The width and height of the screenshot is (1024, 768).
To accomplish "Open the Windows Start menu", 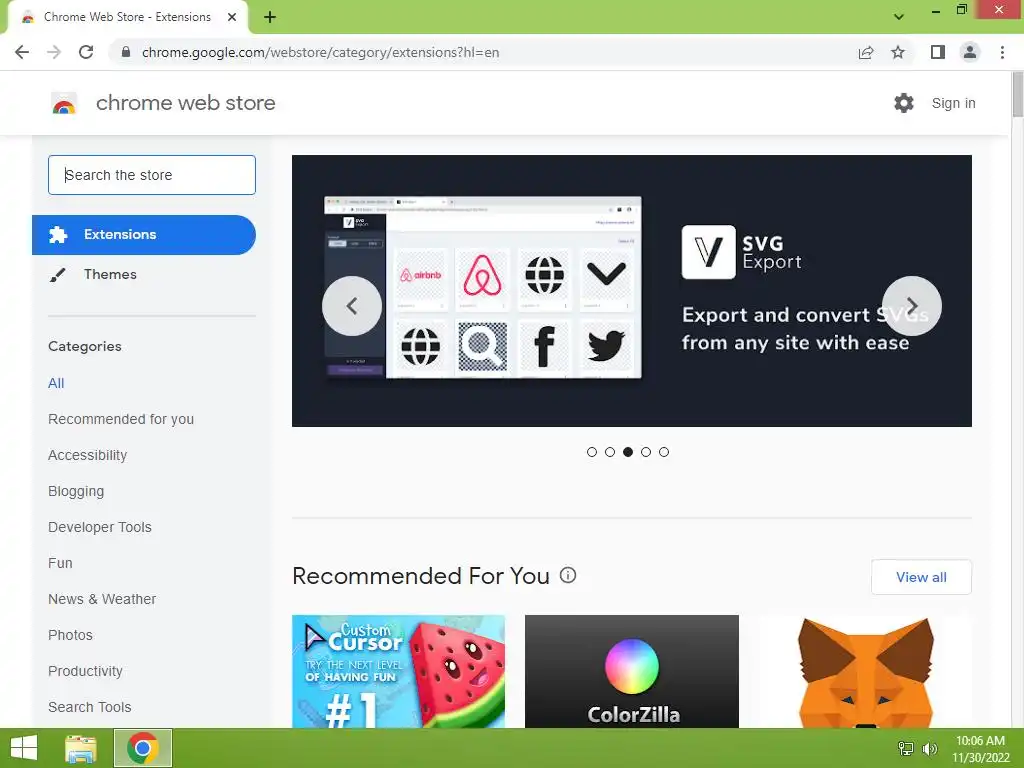I will tap(24, 748).
